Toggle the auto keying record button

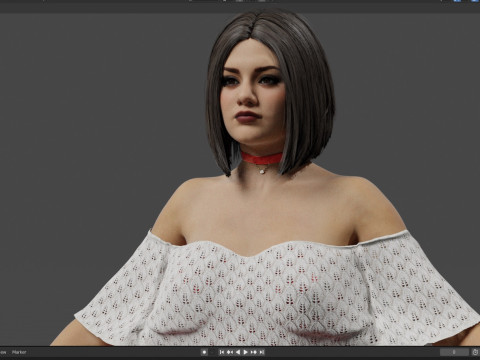(x=204, y=352)
